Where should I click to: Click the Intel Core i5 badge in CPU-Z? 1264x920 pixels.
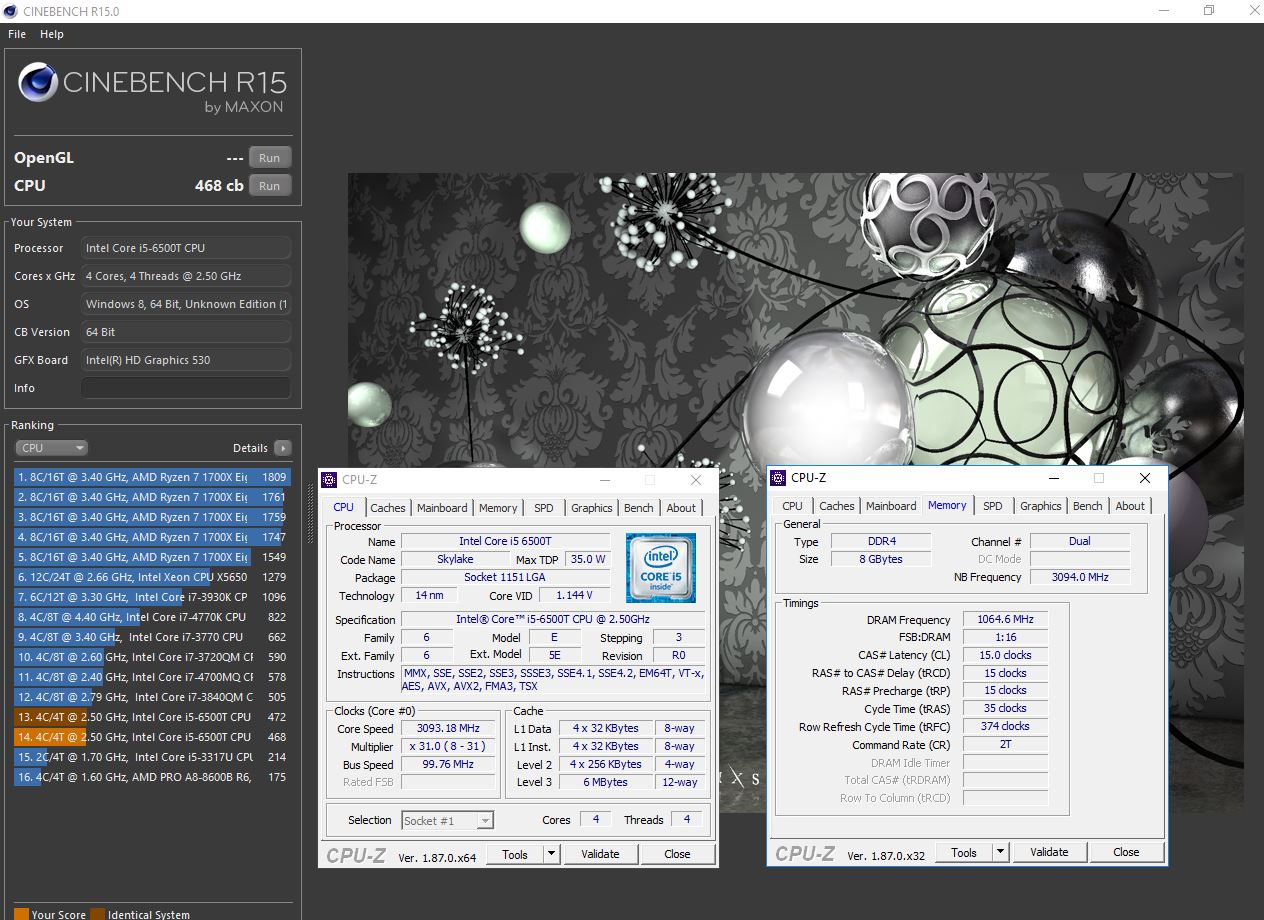660,567
